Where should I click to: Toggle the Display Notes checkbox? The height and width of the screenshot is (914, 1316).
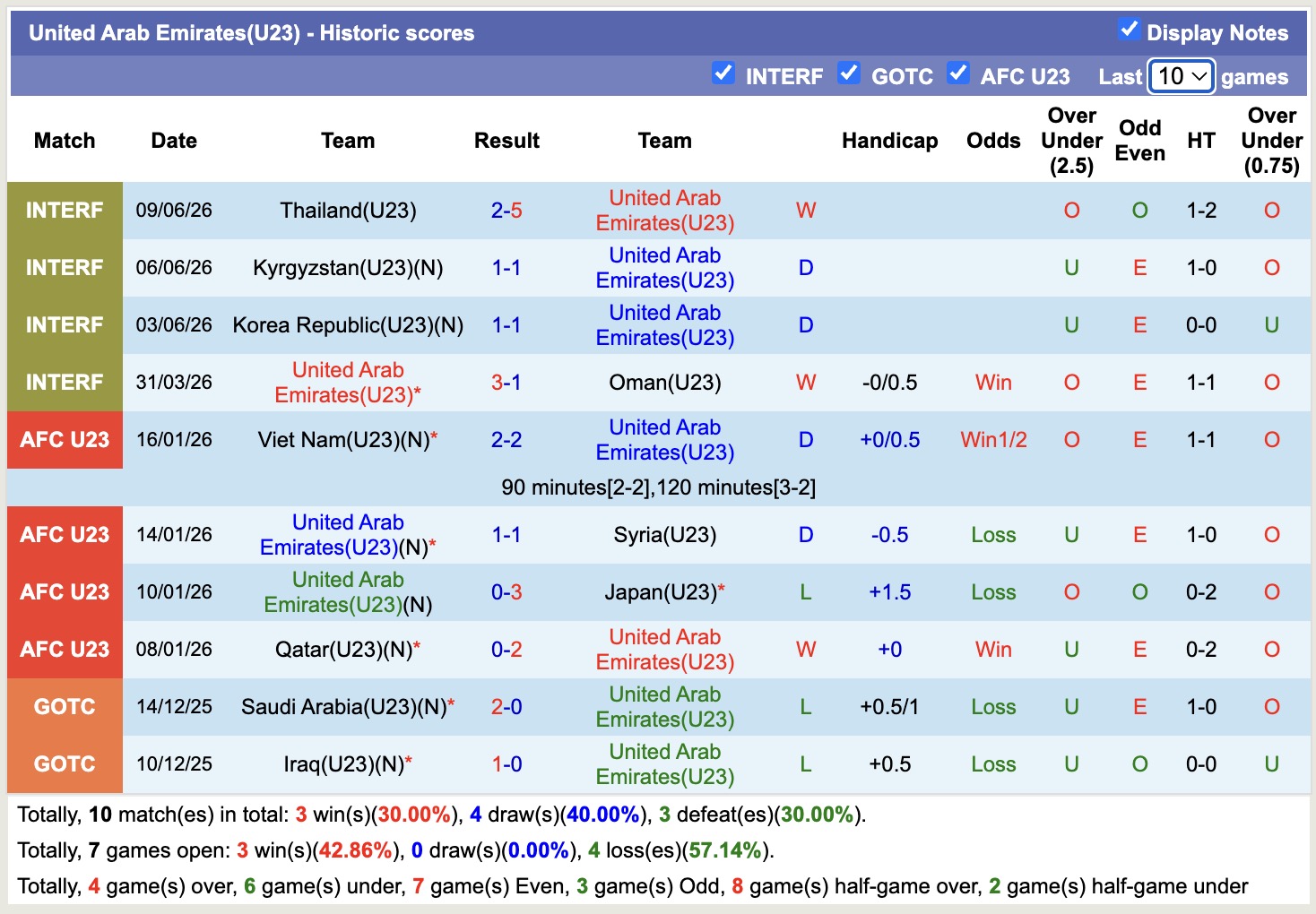pos(1129,30)
